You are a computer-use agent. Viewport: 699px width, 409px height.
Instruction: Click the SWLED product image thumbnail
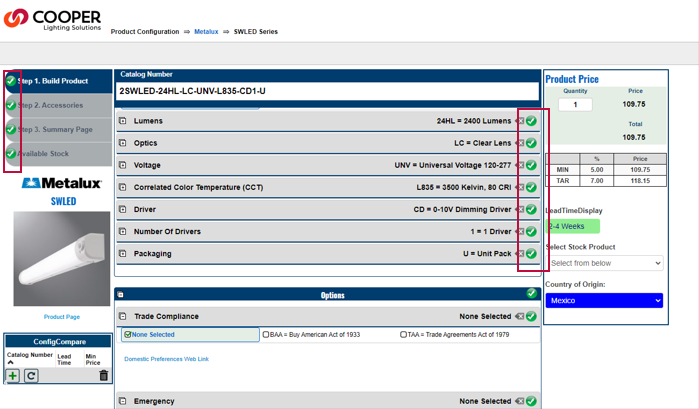62,259
